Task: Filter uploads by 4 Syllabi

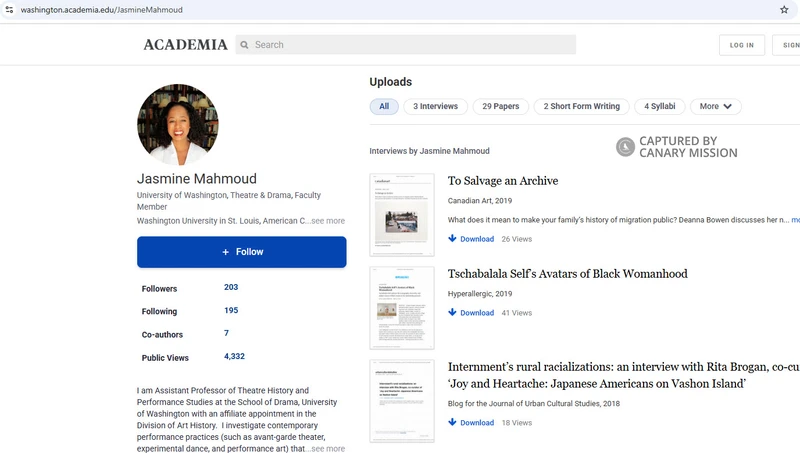Action: tap(659, 106)
